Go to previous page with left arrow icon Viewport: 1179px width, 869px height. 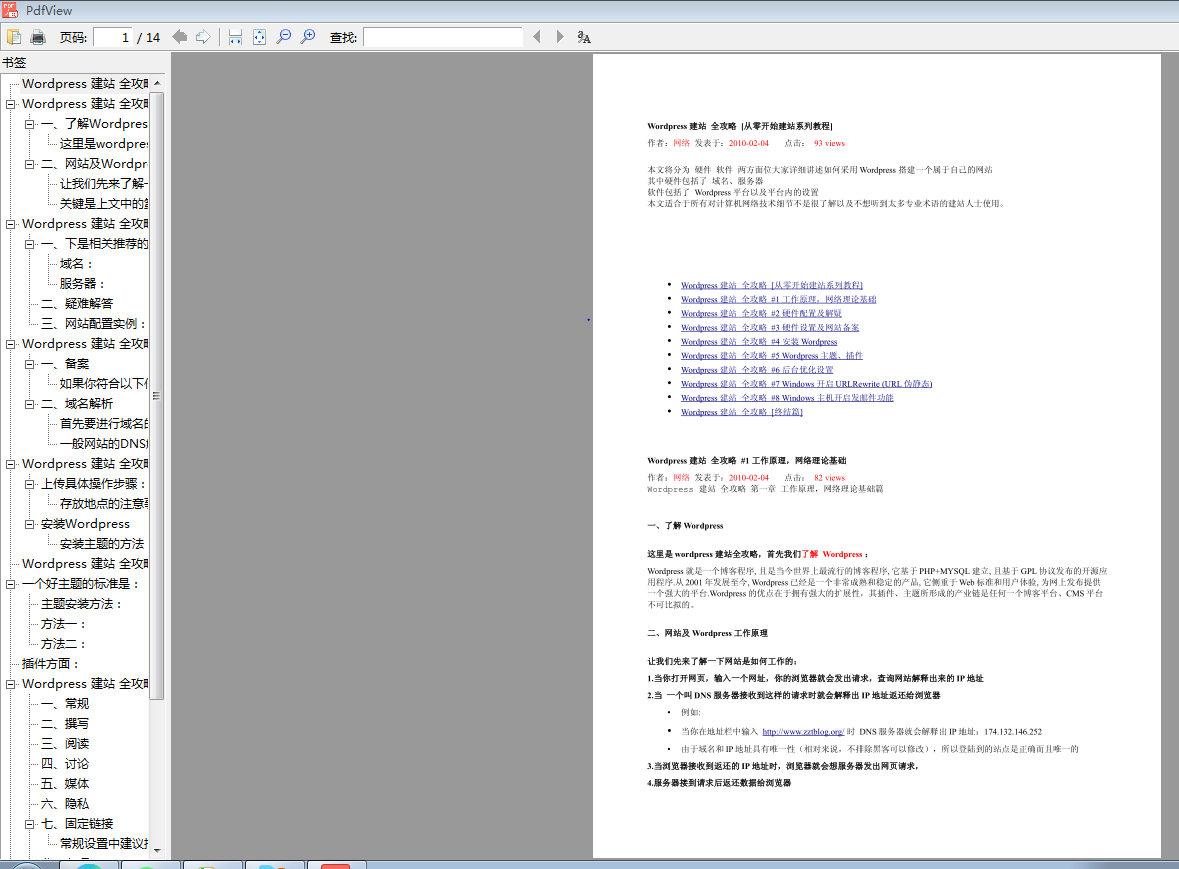(x=180, y=37)
